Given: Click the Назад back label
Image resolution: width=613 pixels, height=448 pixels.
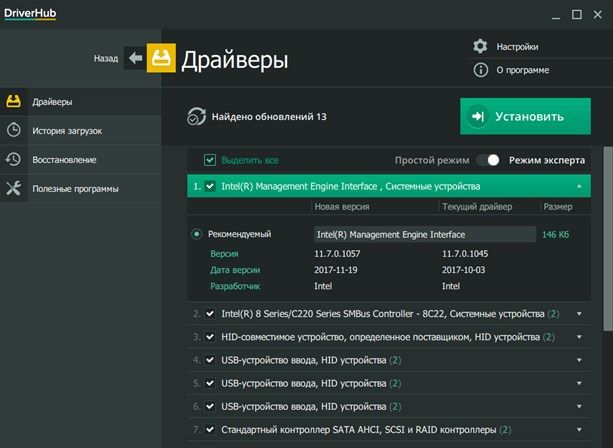Looking at the screenshot, I should point(106,58).
